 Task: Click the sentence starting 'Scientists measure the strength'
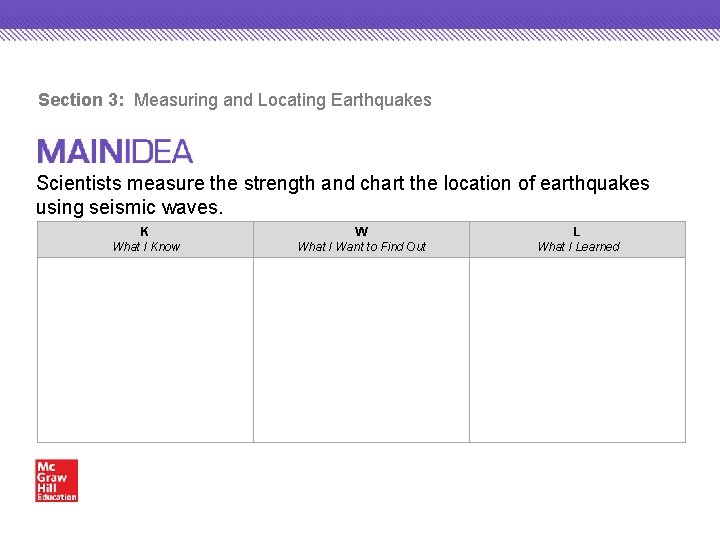(x=343, y=184)
